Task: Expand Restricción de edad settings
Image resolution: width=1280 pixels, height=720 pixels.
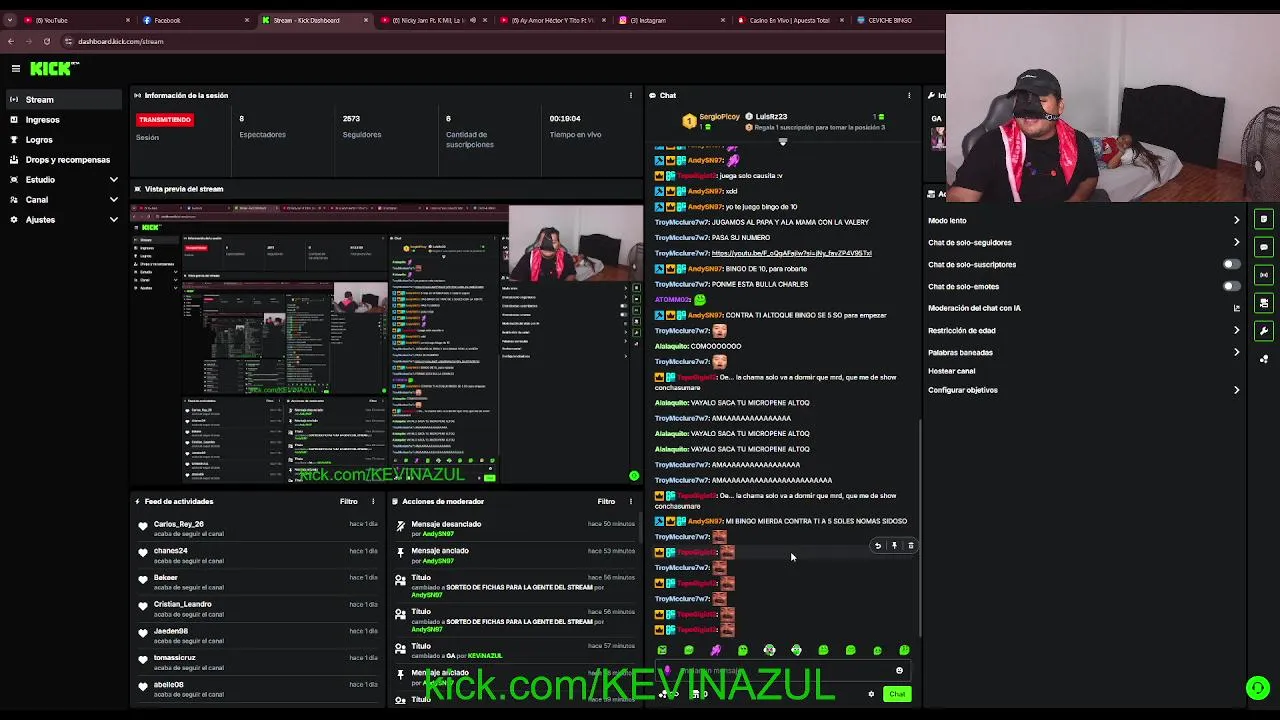Action: pos(1236,330)
